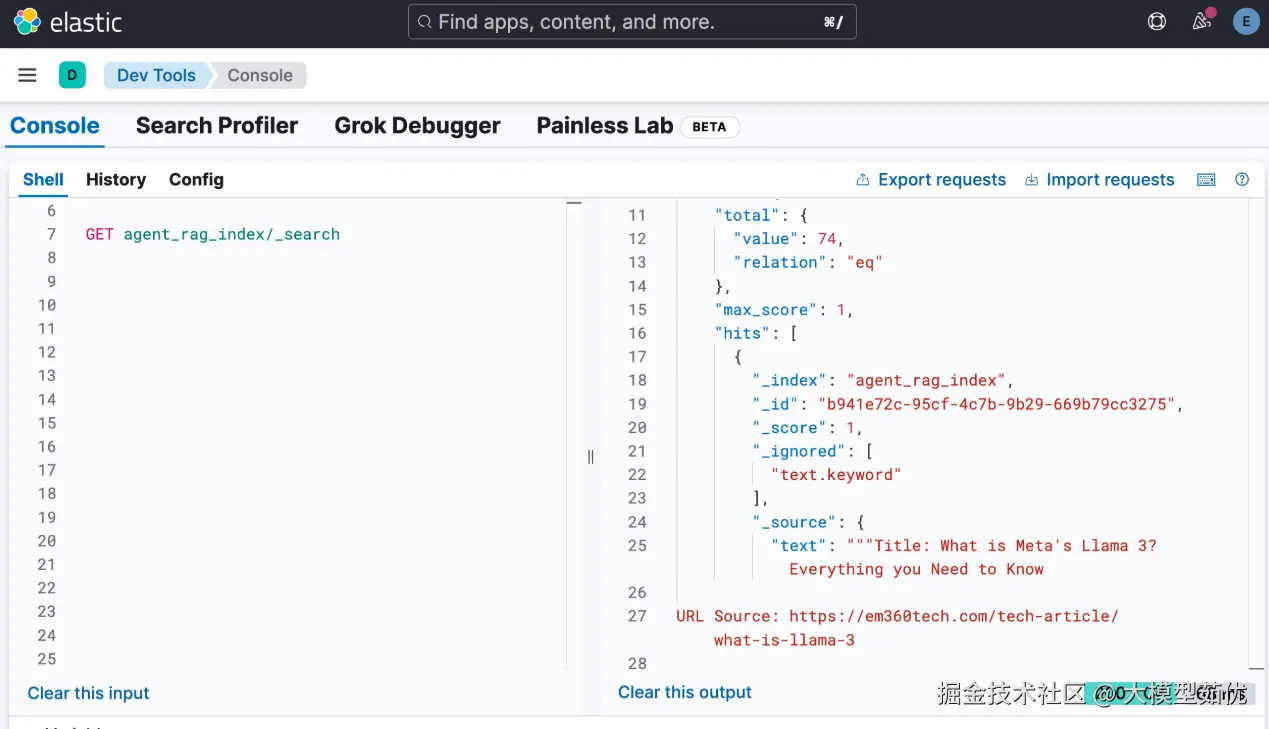Open the newsfeed notifications icon
This screenshot has width=1269, height=729.
point(1201,22)
